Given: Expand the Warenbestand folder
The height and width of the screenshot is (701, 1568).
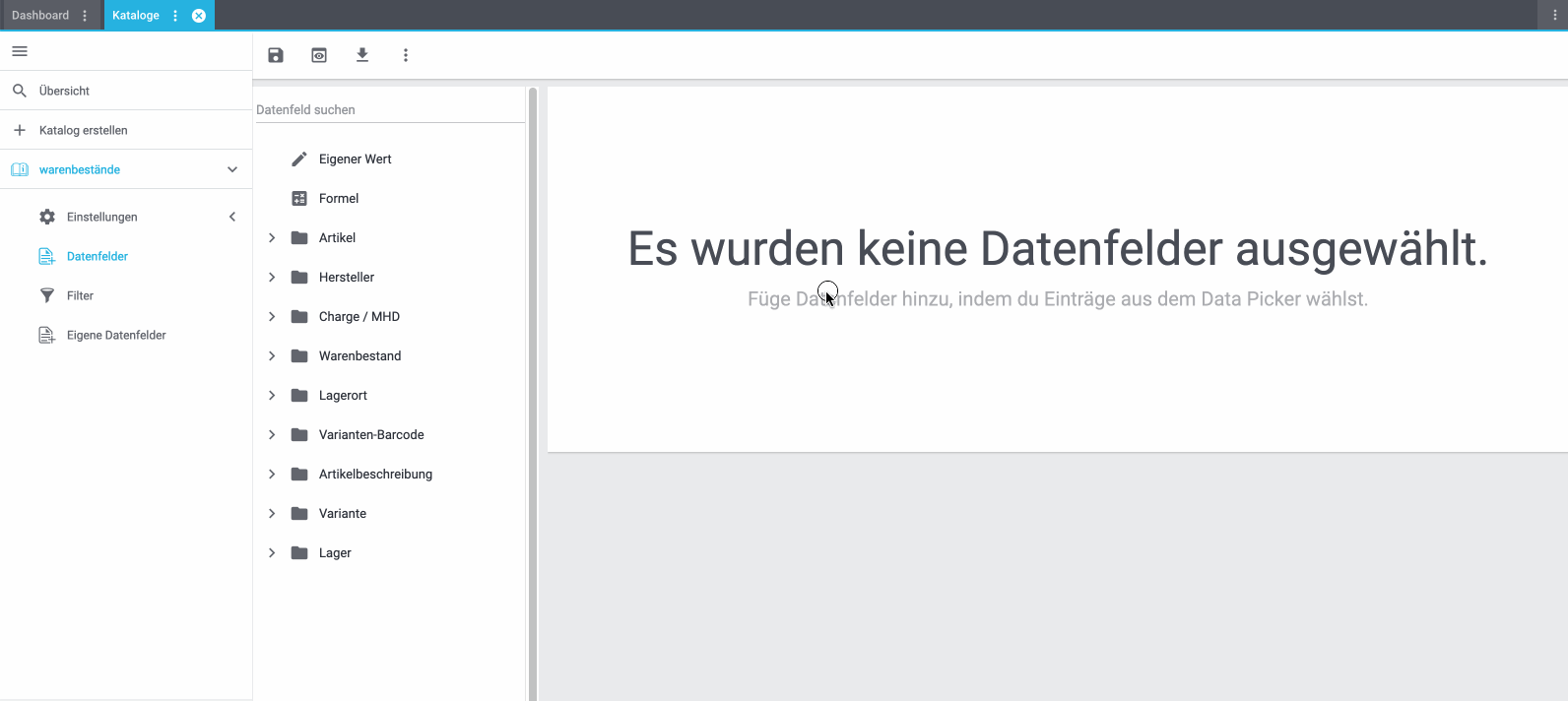Looking at the screenshot, I should point(272,356).
